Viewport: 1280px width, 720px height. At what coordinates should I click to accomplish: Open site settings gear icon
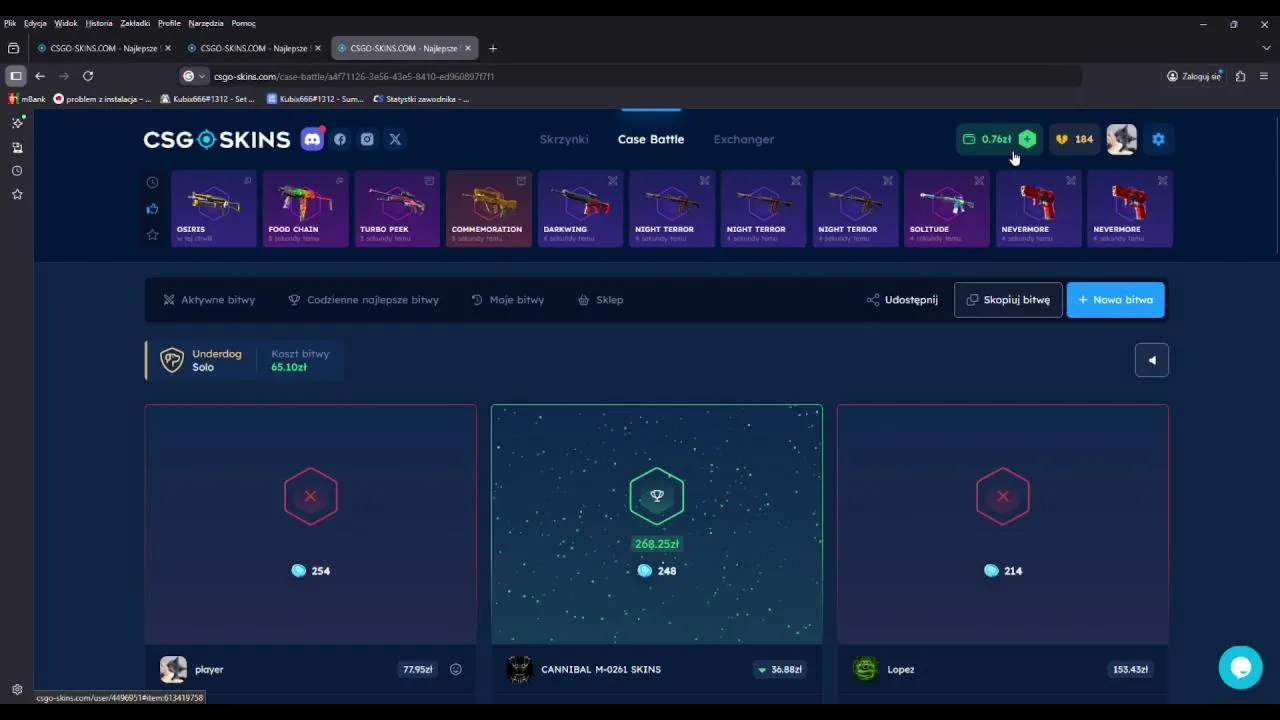click(x=1158, y=139)
